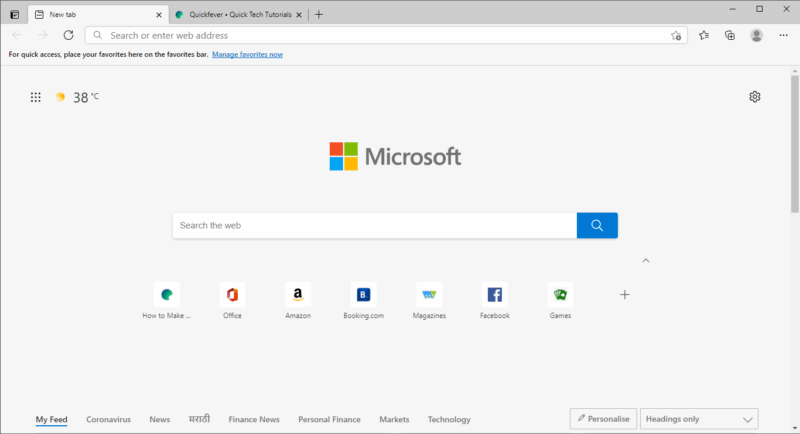Open the News feed tab
The image size is (800, 434).
coord(160,419)
